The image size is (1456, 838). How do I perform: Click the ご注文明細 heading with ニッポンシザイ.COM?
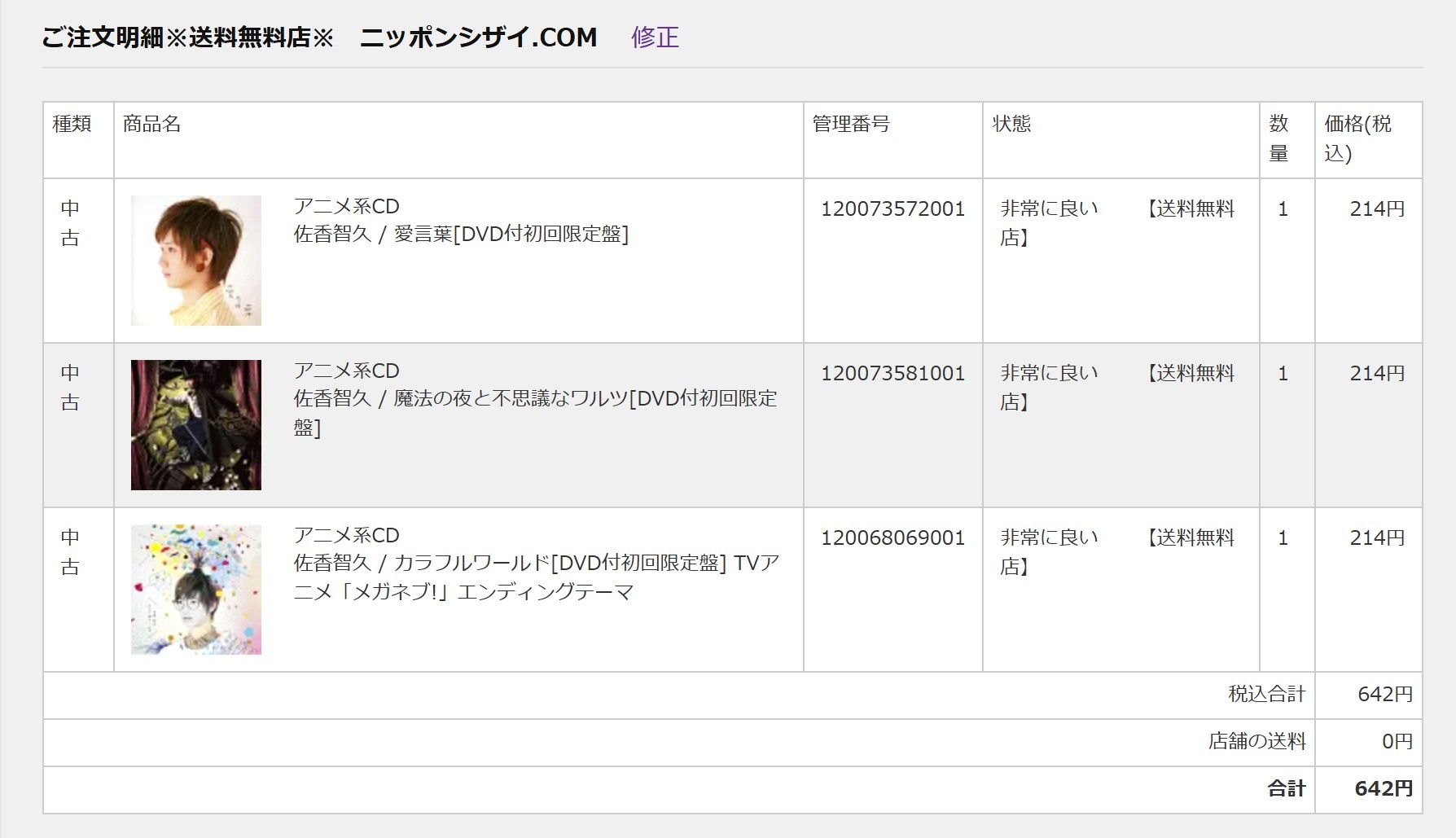tap(319, 37)
